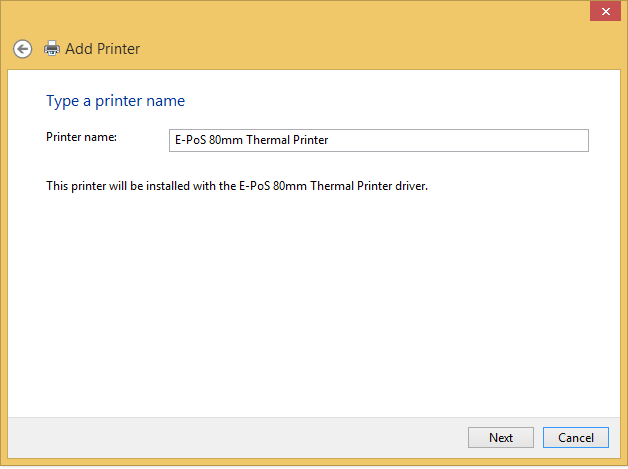Screen dimensions: 628x469
Task: Click the "Add Printer" window title text
Action: [102, 48]
